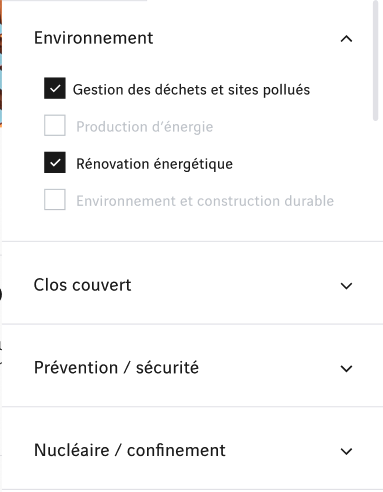Tick the Production d'énergie checkbox
Screen dimensions: 383x492
55,125
